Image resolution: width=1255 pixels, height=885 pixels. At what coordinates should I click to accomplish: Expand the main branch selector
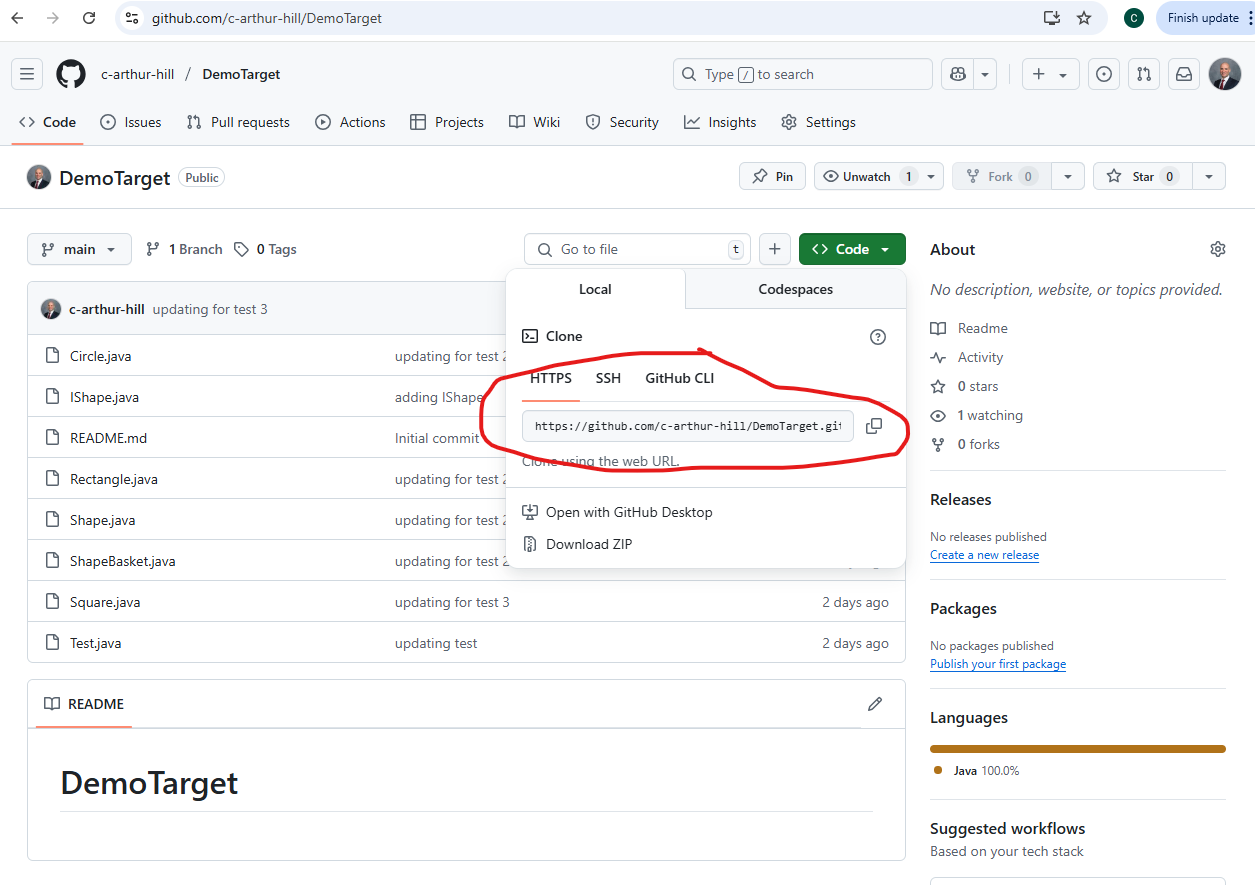pyautogui.click(x=79, y=249)
